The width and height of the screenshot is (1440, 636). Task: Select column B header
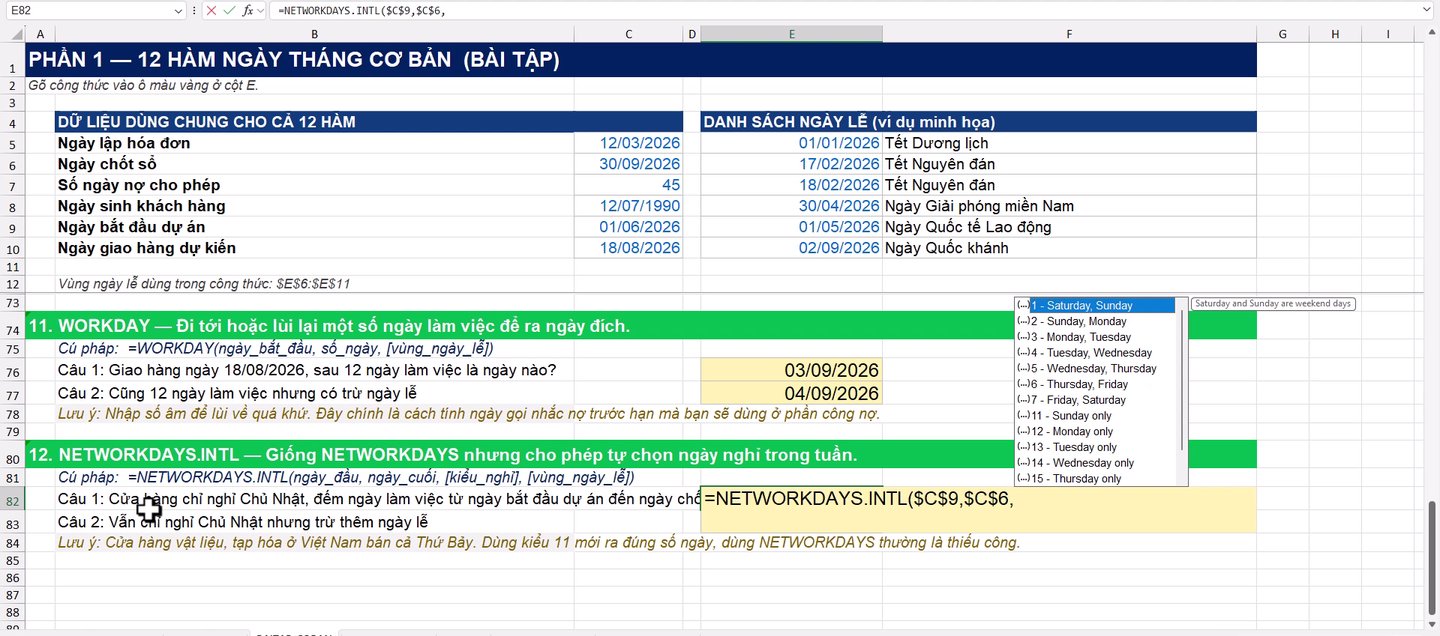pos(314,34)
